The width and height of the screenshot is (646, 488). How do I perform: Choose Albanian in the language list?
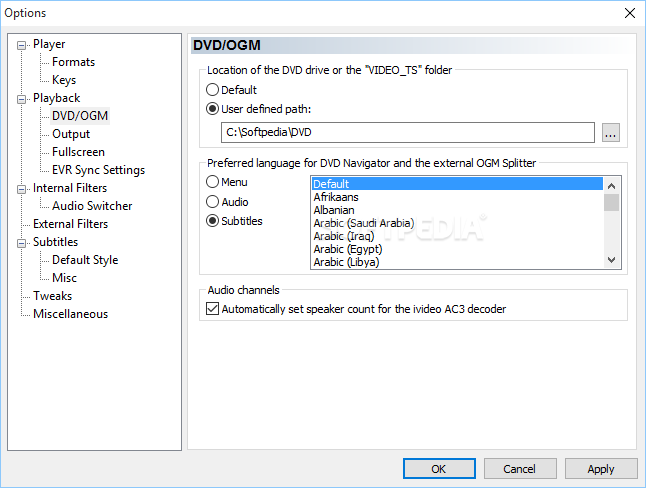coord(457,210)
